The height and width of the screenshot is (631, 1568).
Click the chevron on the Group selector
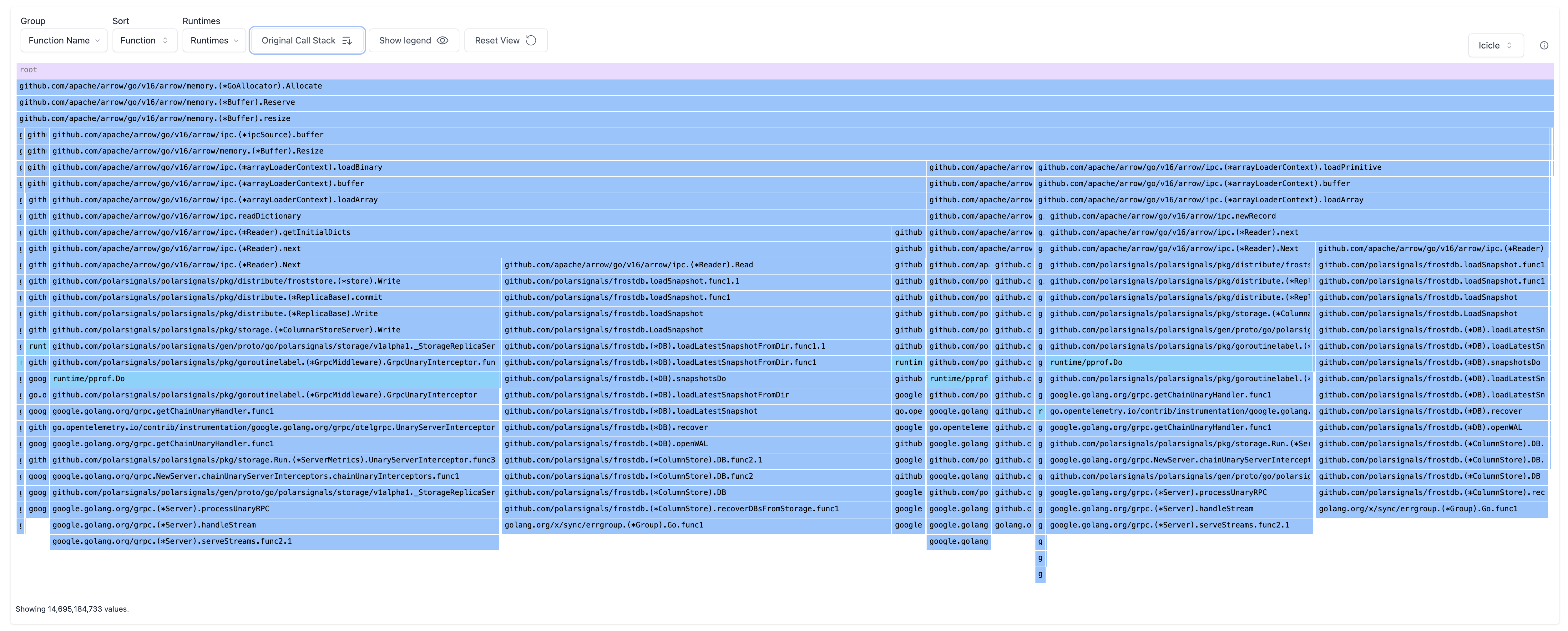98,40
